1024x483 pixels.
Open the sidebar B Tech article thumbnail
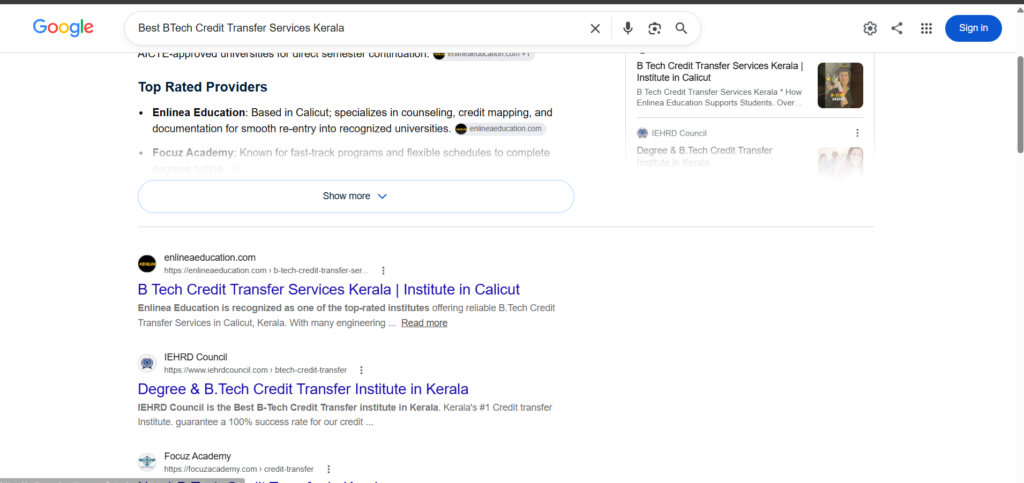[840, 86]
